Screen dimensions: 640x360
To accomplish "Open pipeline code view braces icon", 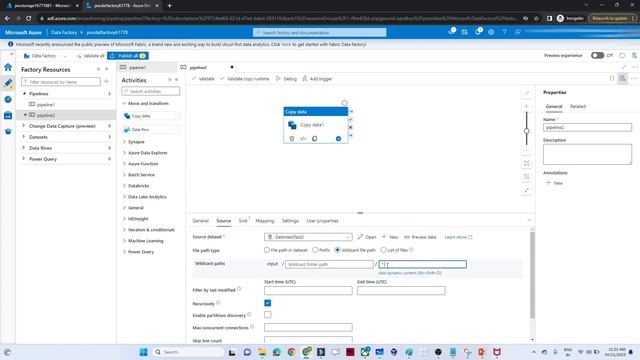I will click(x=611, y=78).
